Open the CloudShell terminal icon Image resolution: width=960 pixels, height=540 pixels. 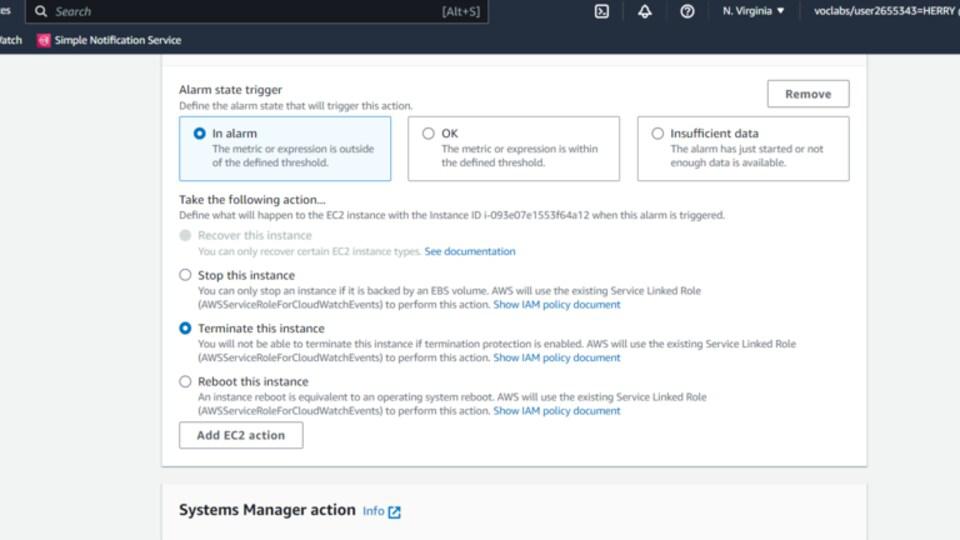601,11
